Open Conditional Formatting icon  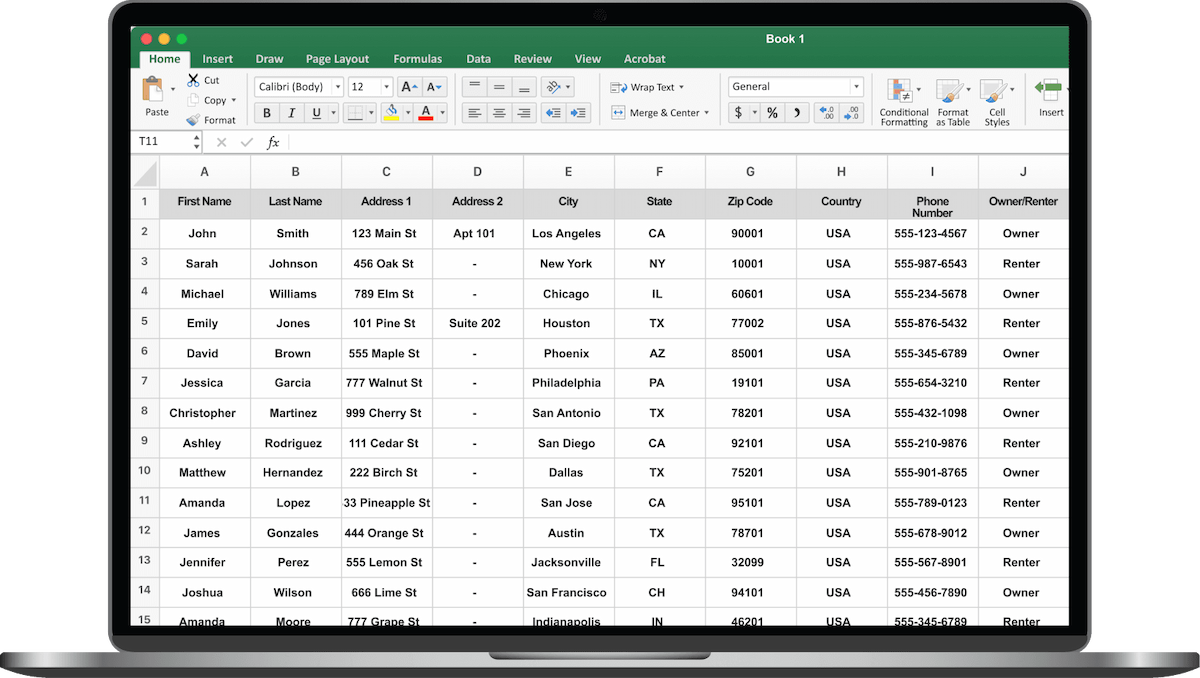[903, 92]
